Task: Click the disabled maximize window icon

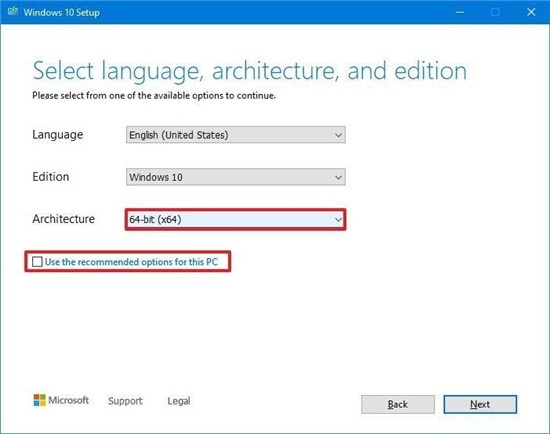Action: coord(495,12)
